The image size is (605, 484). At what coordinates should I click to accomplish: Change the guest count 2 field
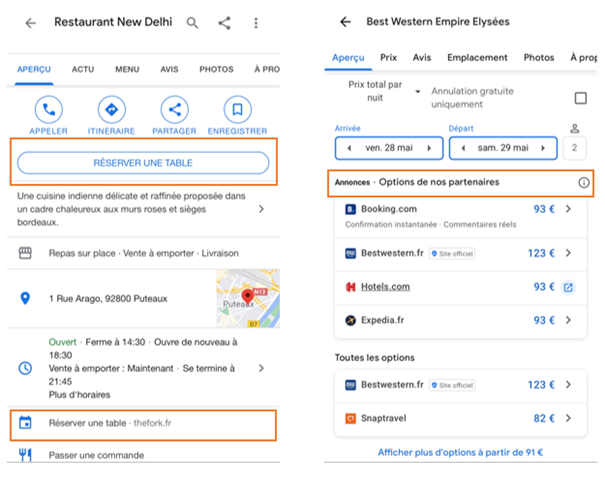(575, 148)
